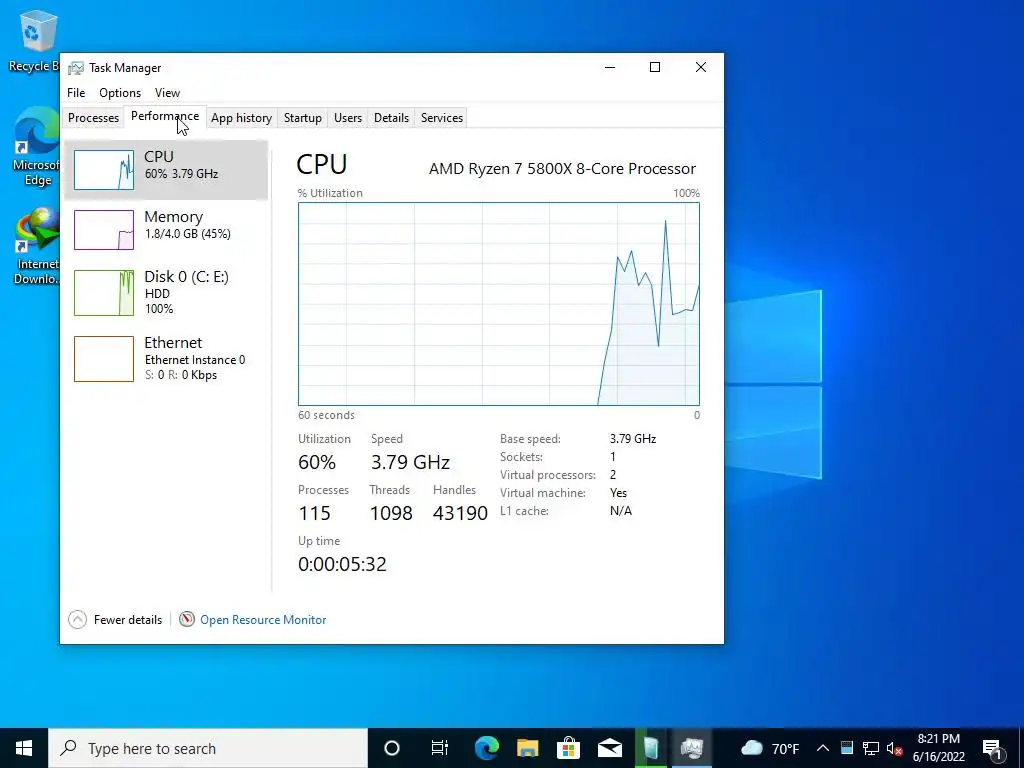The image size is (1024, 768).
Task: Minimize the Task Manager window
Action: 610,67
